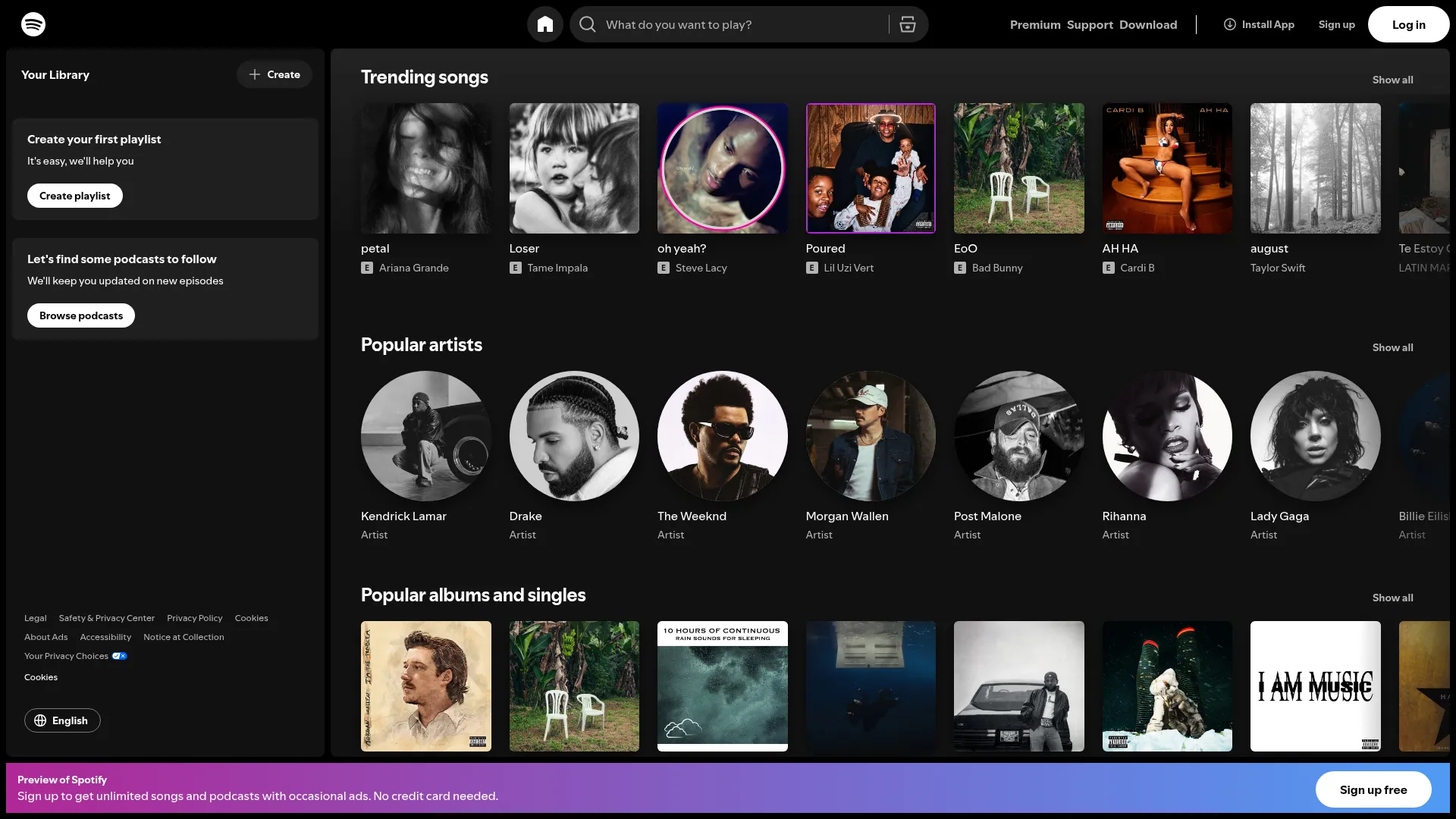Click explicit badge next to Steve Lacy
This screenshot has width=1456, height=819.
(664, 268)
